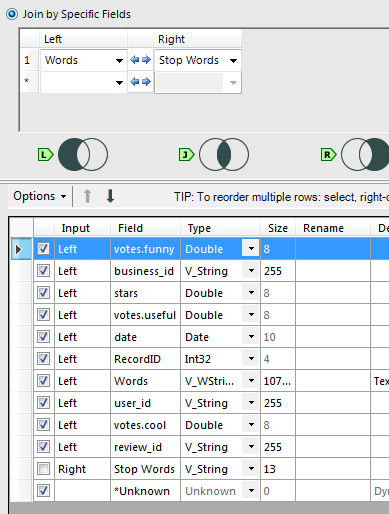Click the Size cell 13 for Stop Words
The height and width of the screenshot is (514, 389).
coord(278,469)
